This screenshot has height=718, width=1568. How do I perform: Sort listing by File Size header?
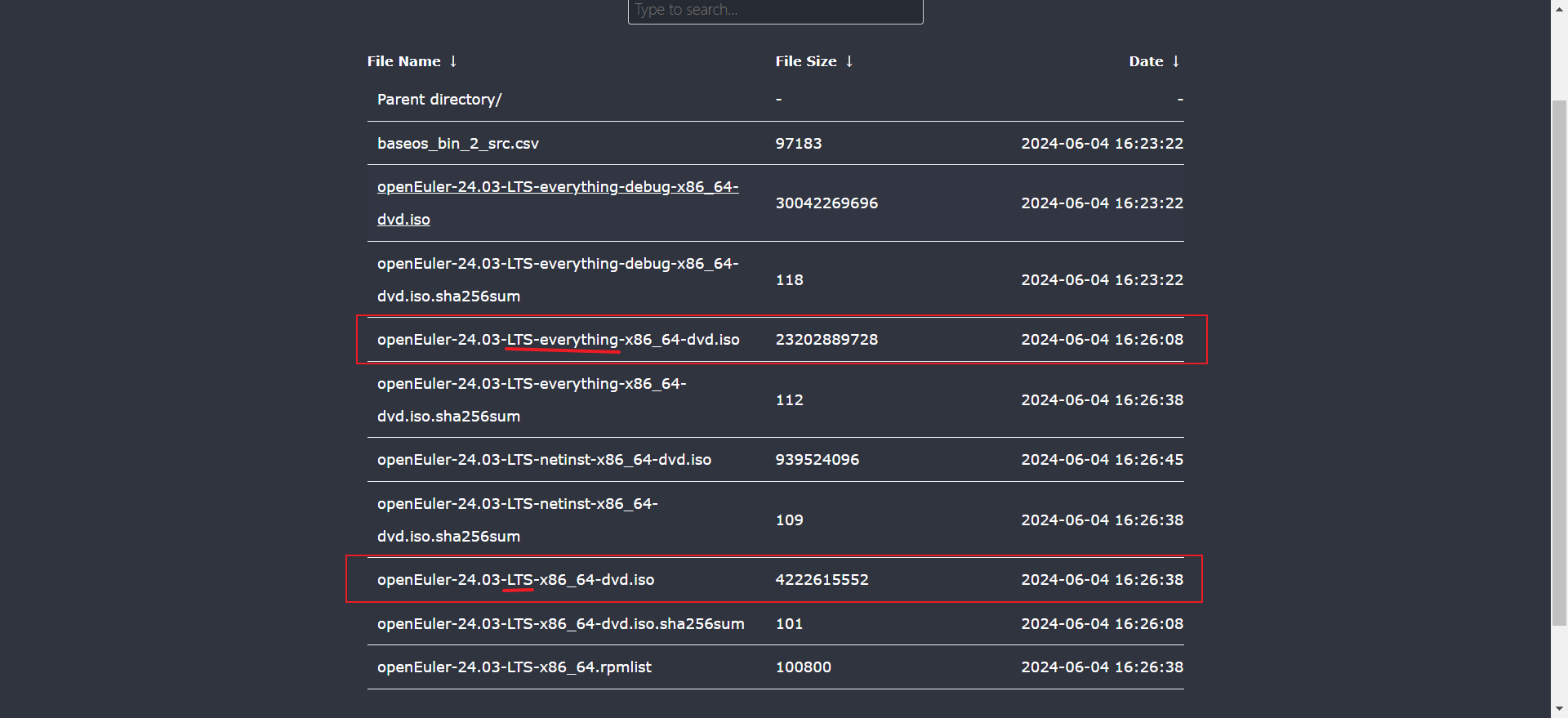[x=805, y=61]
